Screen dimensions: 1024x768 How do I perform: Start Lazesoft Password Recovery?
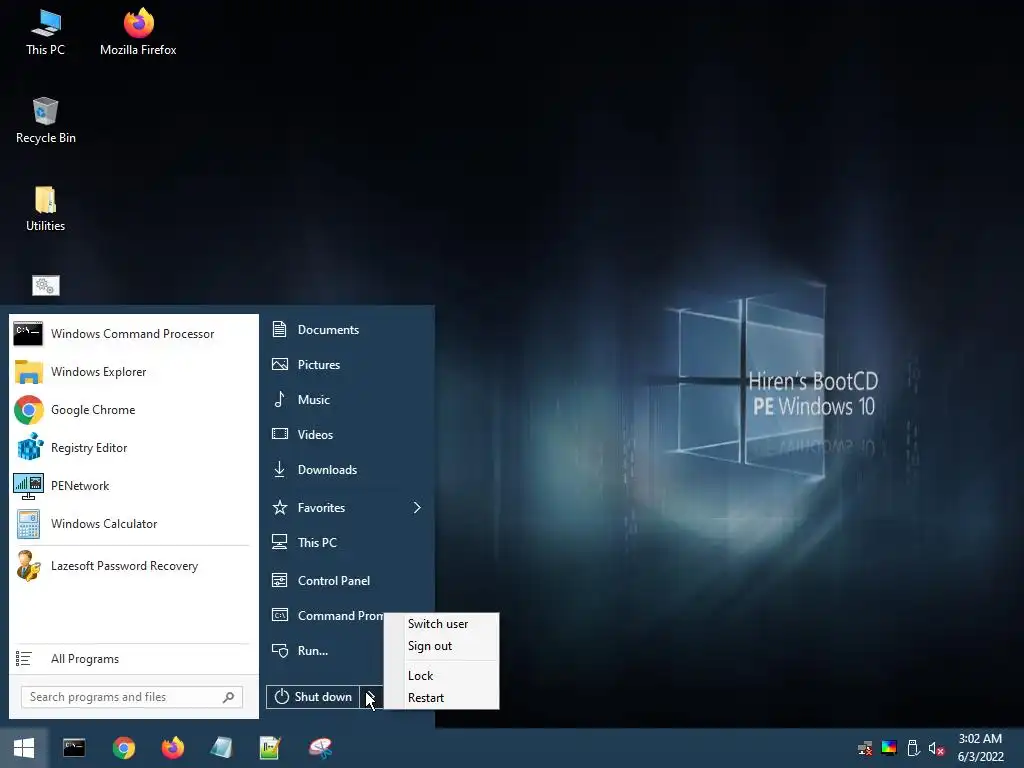coord(134,566)
